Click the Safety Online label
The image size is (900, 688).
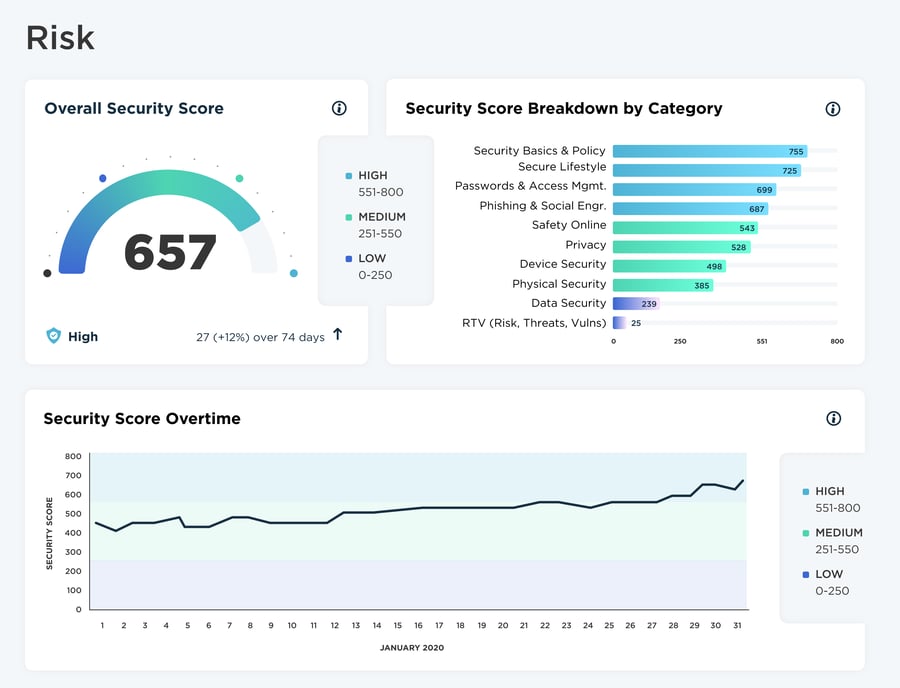(569, 225)
